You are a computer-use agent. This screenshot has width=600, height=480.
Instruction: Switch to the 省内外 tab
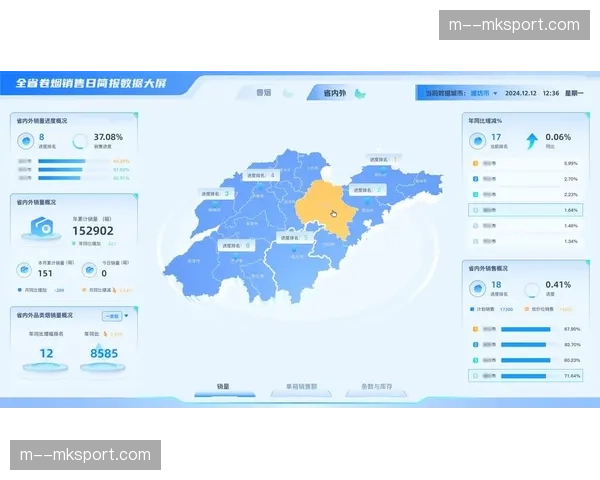click(335, 93)
